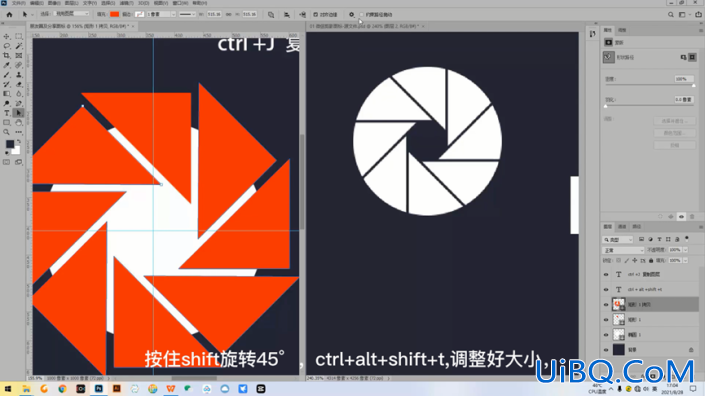Swap foreground and background colors
This screenshot has height=396, width=705.
[x=19, y=141]
